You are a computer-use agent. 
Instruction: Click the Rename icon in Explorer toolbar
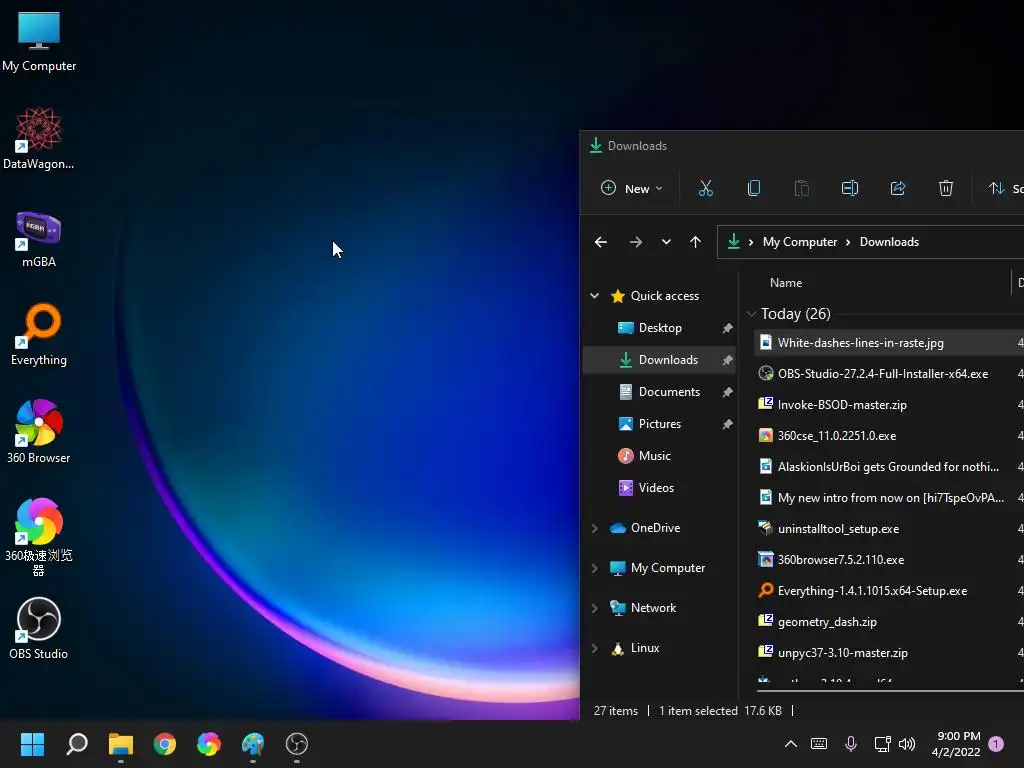[850, 189]
